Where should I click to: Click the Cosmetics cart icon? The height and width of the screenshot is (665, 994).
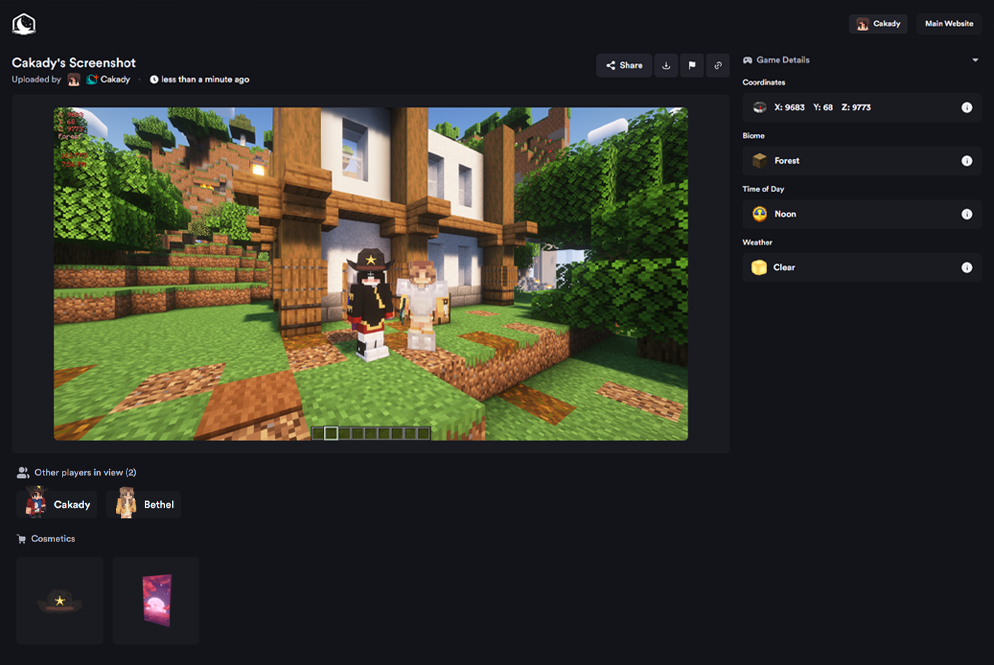(x=22, y=539)
